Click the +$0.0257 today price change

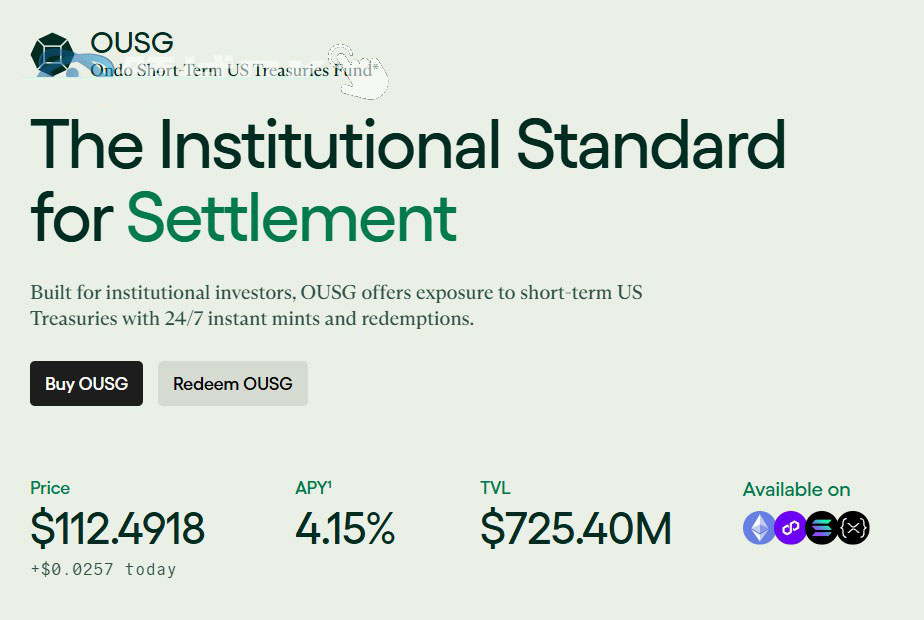click(x=103, y=569)
